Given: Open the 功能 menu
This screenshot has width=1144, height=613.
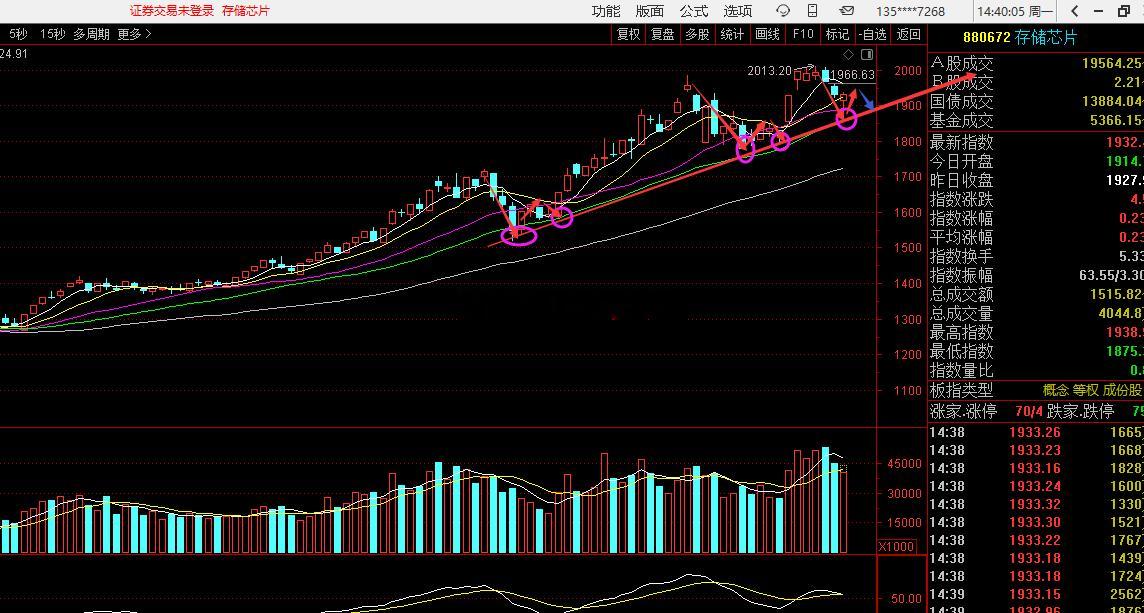Looking at the screenshot, I should pyautogui.click(x=606, y=11).
